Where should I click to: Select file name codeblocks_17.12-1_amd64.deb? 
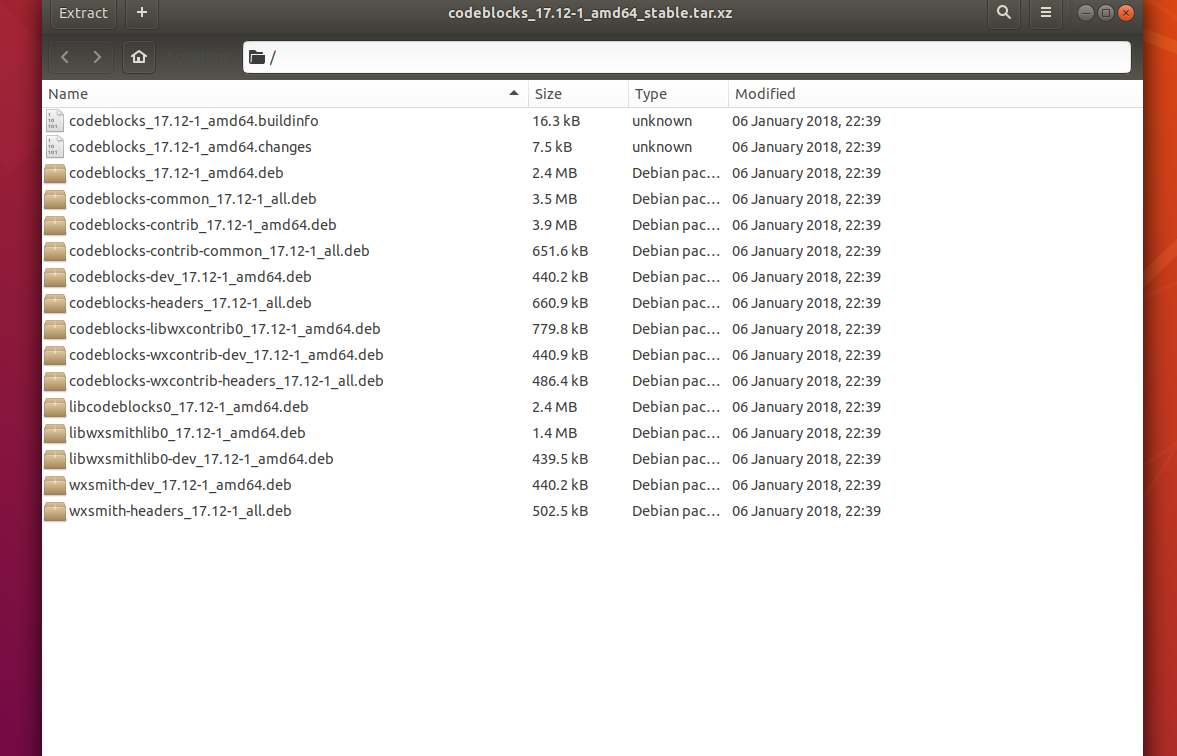point(176,173)
